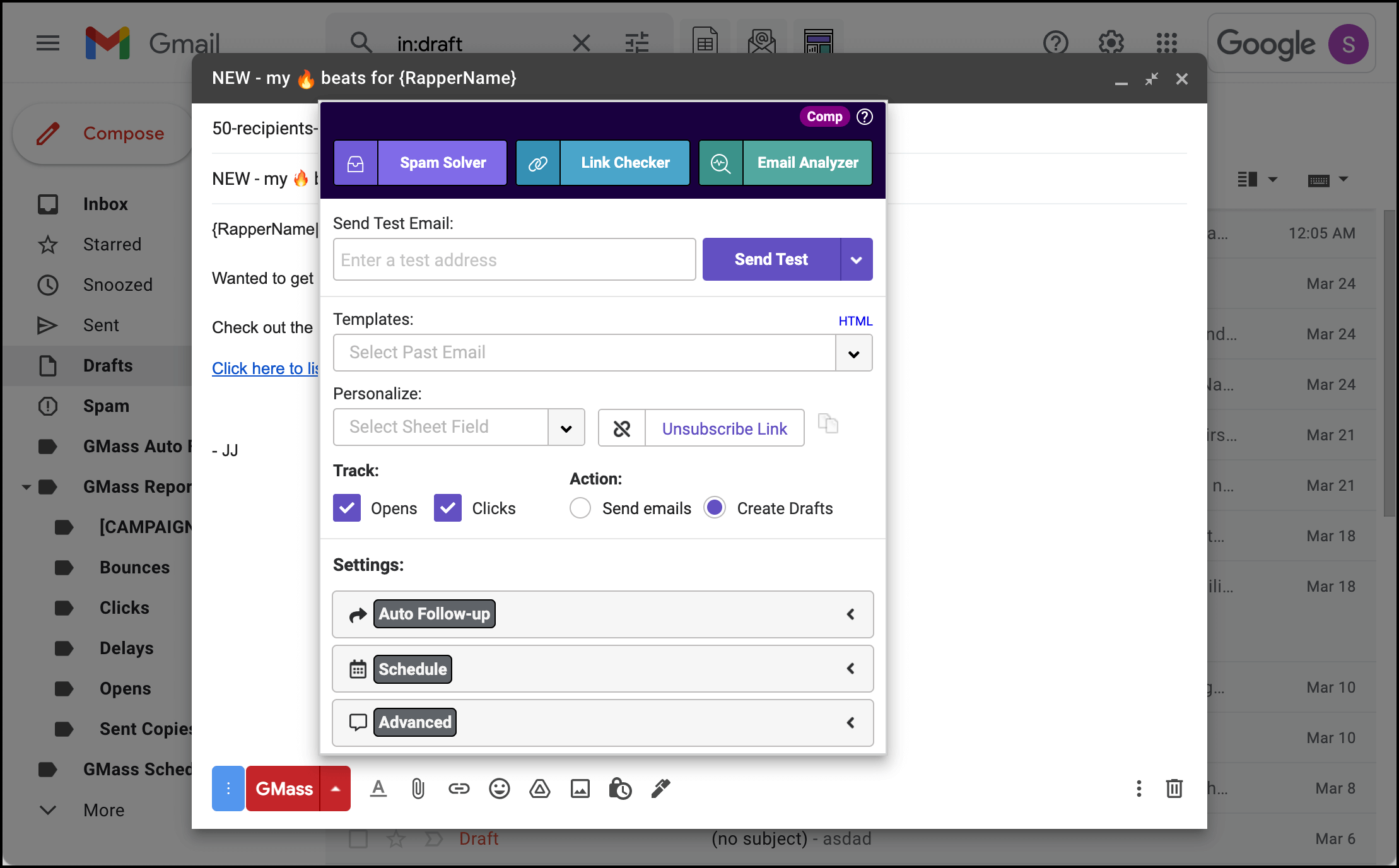The width and height of the screenshot is (1399, 868).
Task: Open Bounces label in sidebar
Action: [134, 567]
